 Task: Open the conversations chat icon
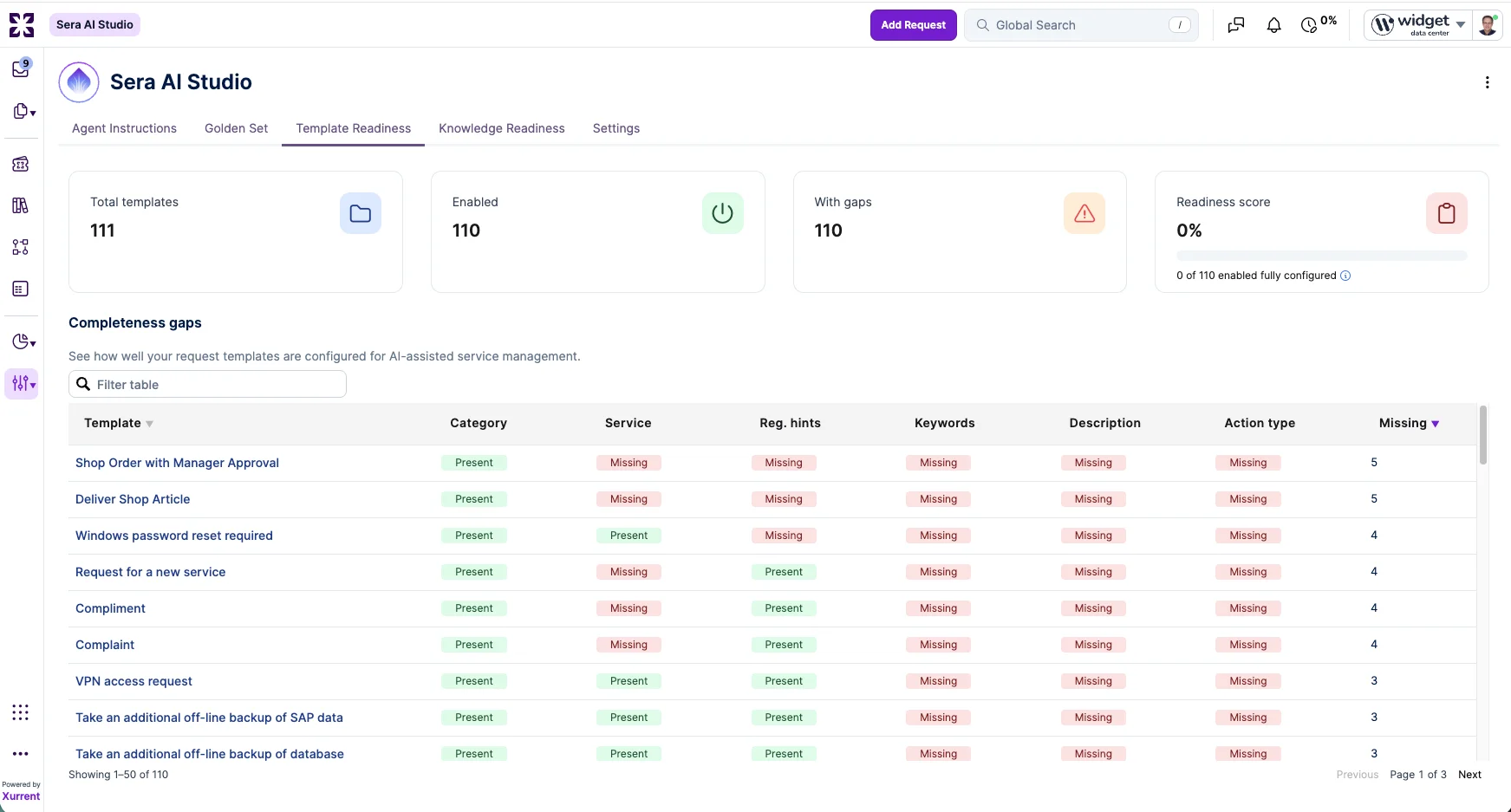pos(1236,25)
